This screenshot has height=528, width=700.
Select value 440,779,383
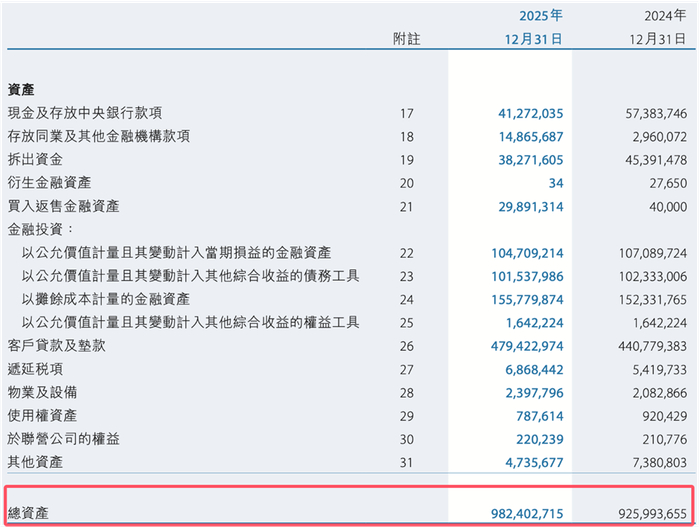tap(653, 346)
